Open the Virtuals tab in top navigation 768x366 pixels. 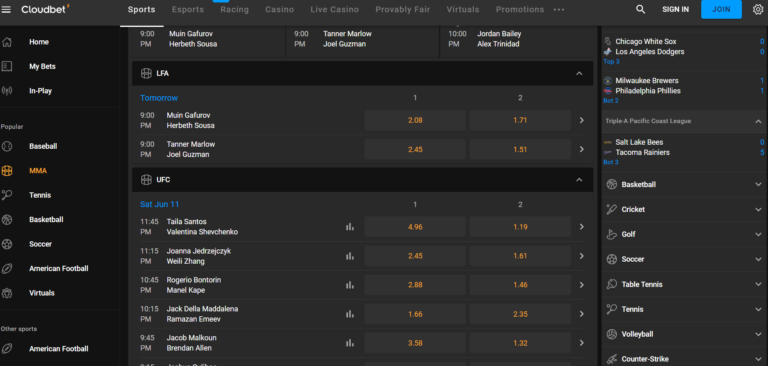463,10
